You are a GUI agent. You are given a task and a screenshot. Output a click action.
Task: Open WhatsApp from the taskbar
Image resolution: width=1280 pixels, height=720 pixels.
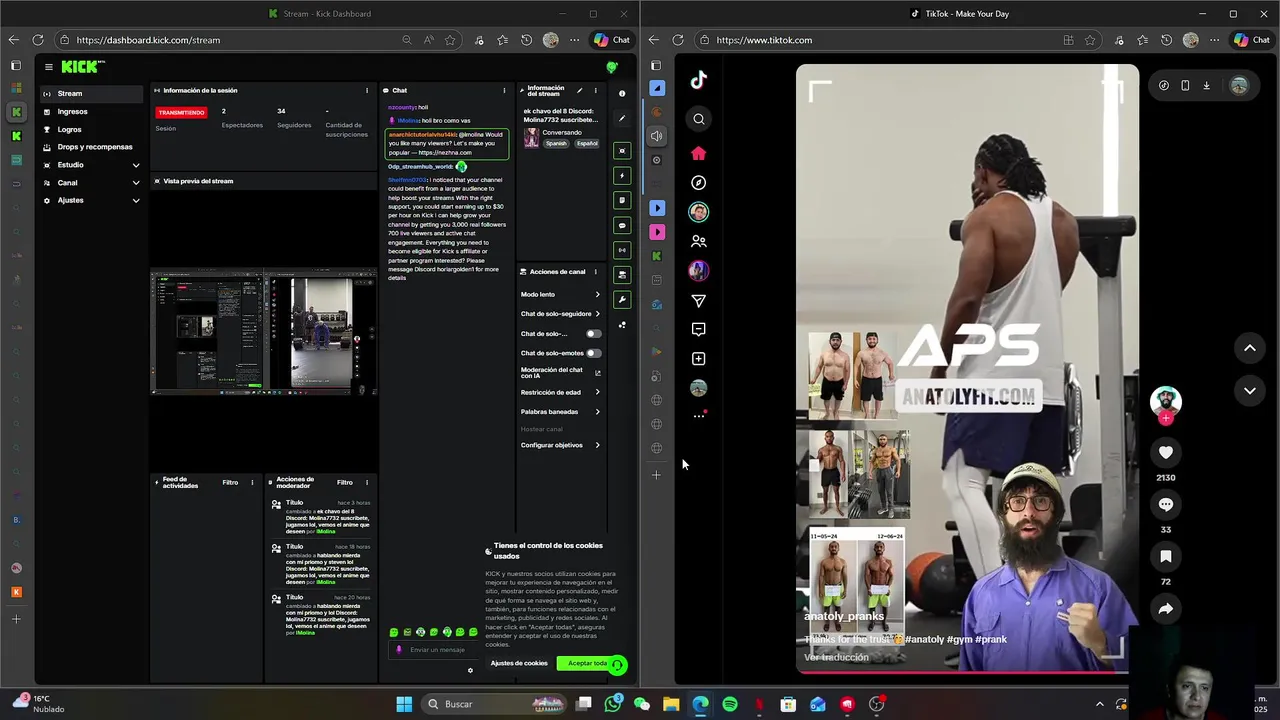pos(613,704)
